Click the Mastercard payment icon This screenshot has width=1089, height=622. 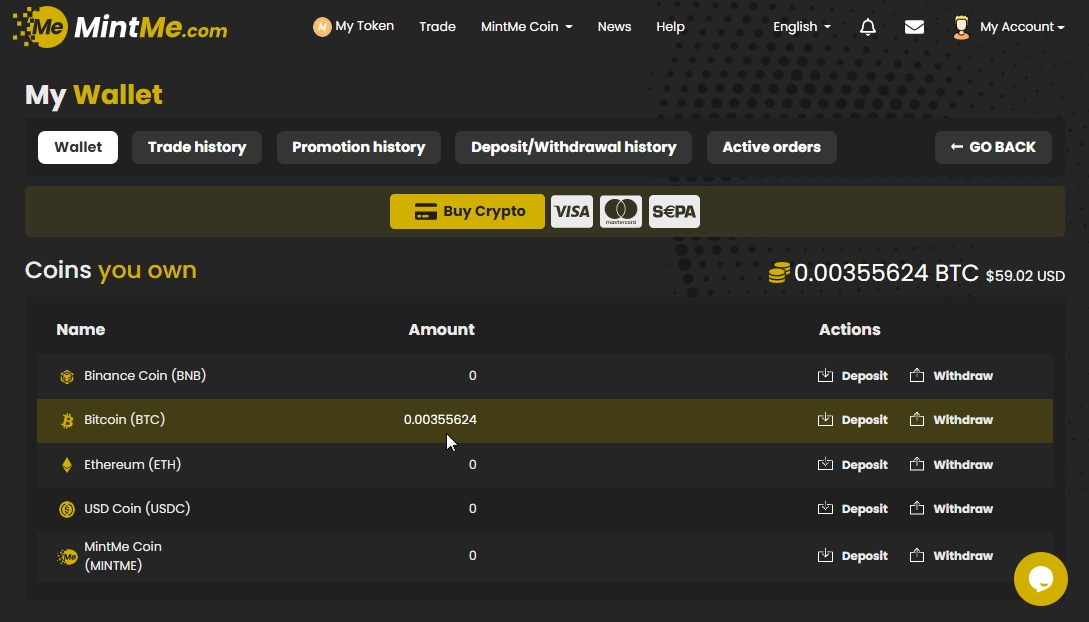click(621, 211)
